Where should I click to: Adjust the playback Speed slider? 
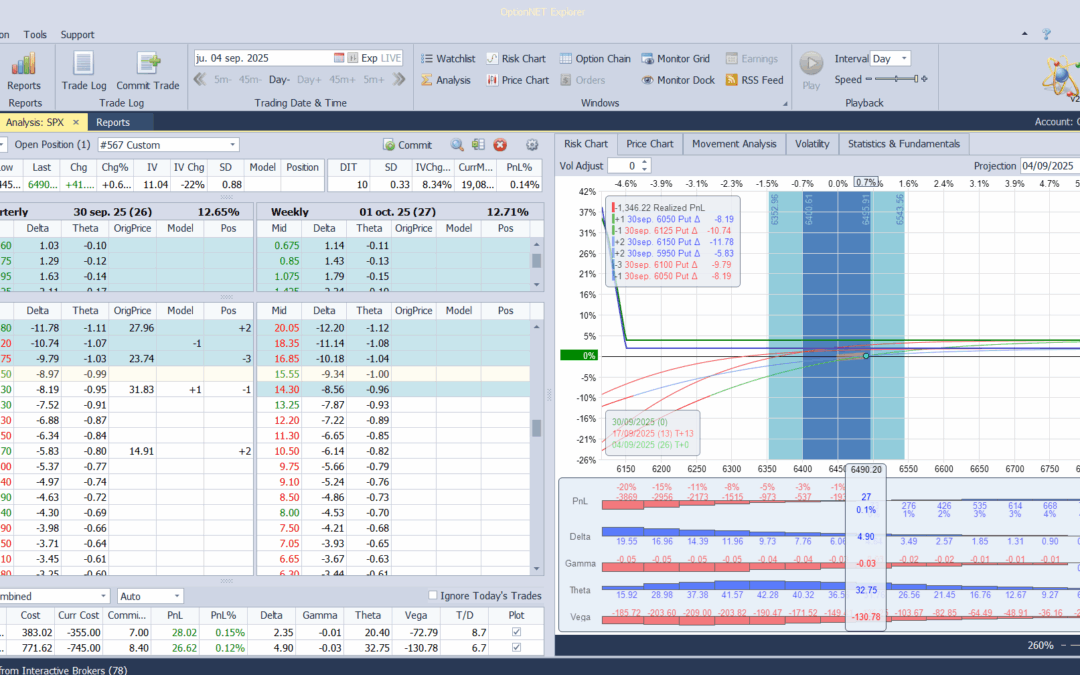pyautogui.click(x=894, y=79)
